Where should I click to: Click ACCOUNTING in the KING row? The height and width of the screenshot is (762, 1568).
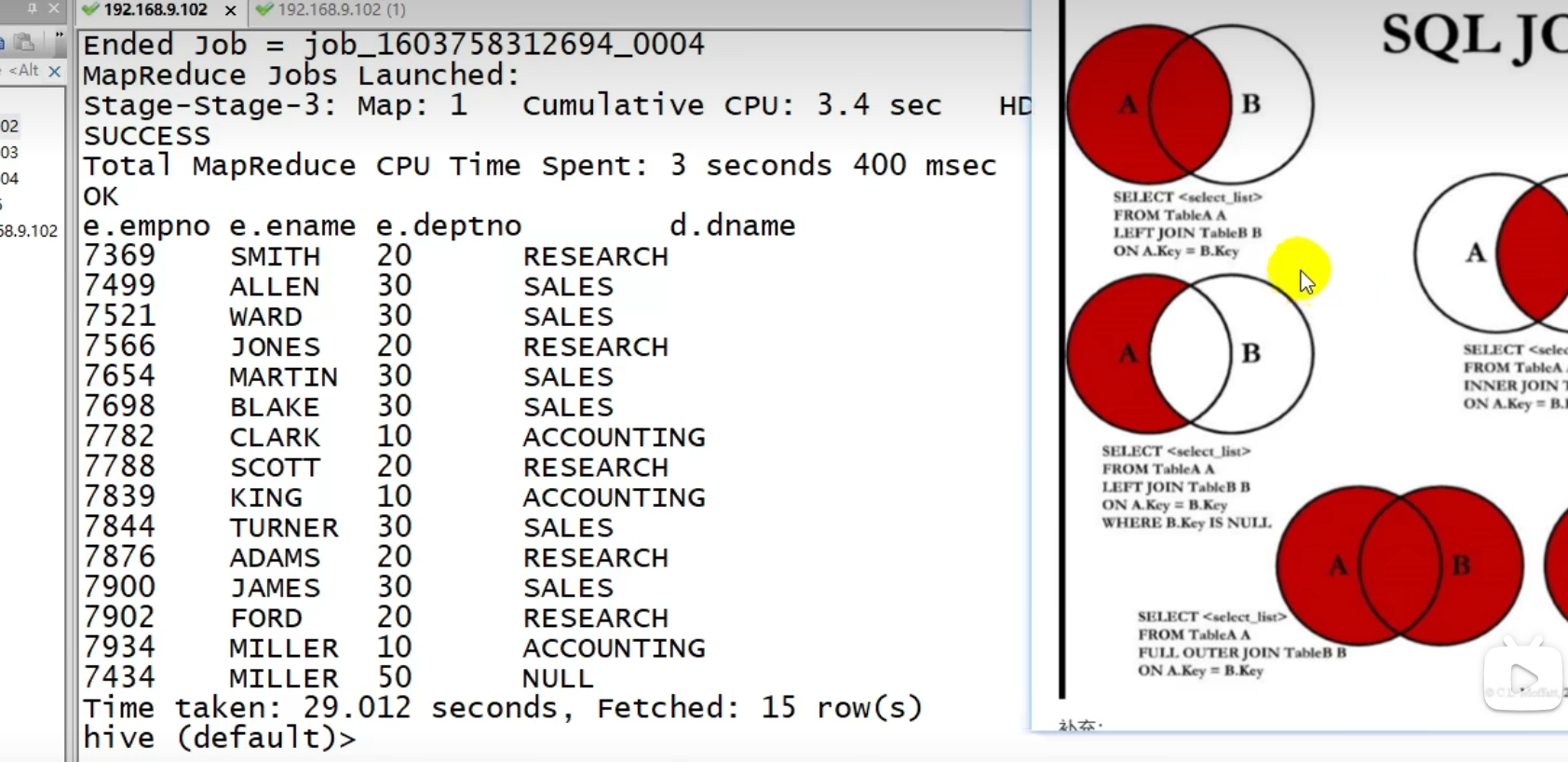point(615,497)
